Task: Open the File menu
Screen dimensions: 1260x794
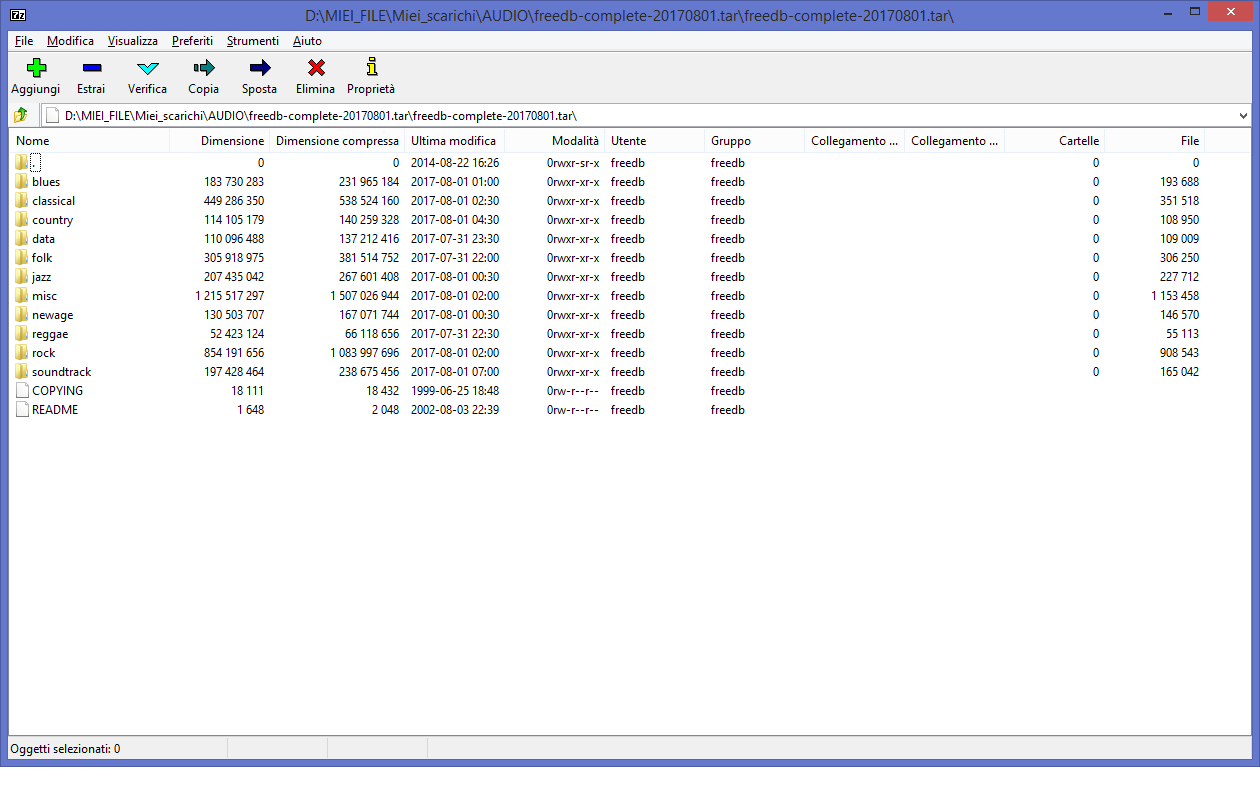Action: pos(24,41)
